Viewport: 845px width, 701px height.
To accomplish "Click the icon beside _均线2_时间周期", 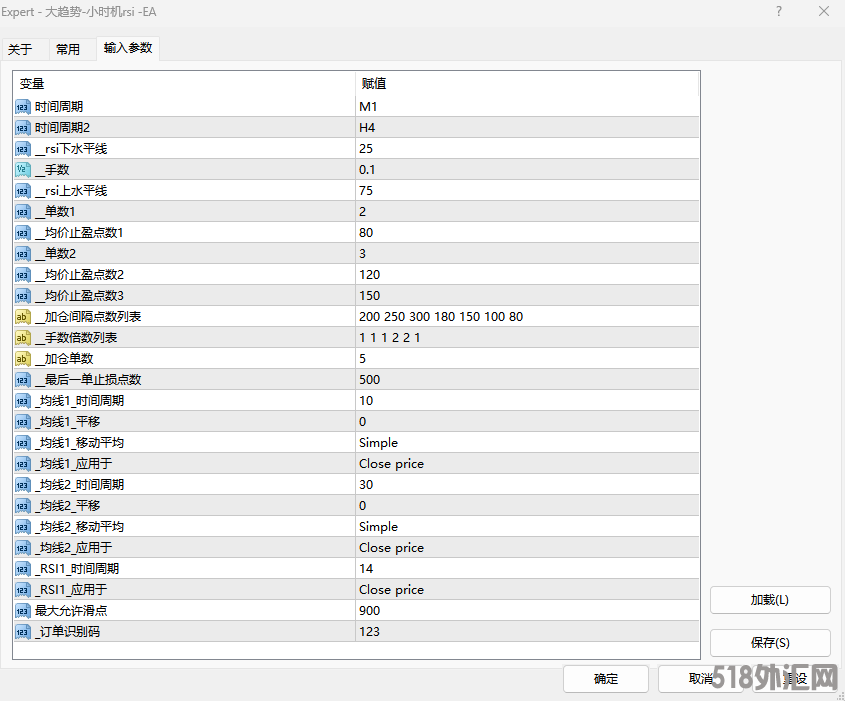I will coord(23,485).
